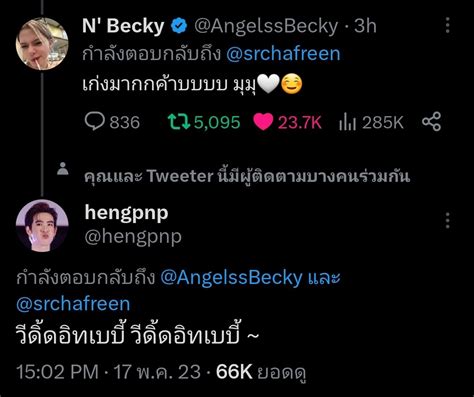Open the three-dot menu on hengpnp's tweet

point(448,220)
